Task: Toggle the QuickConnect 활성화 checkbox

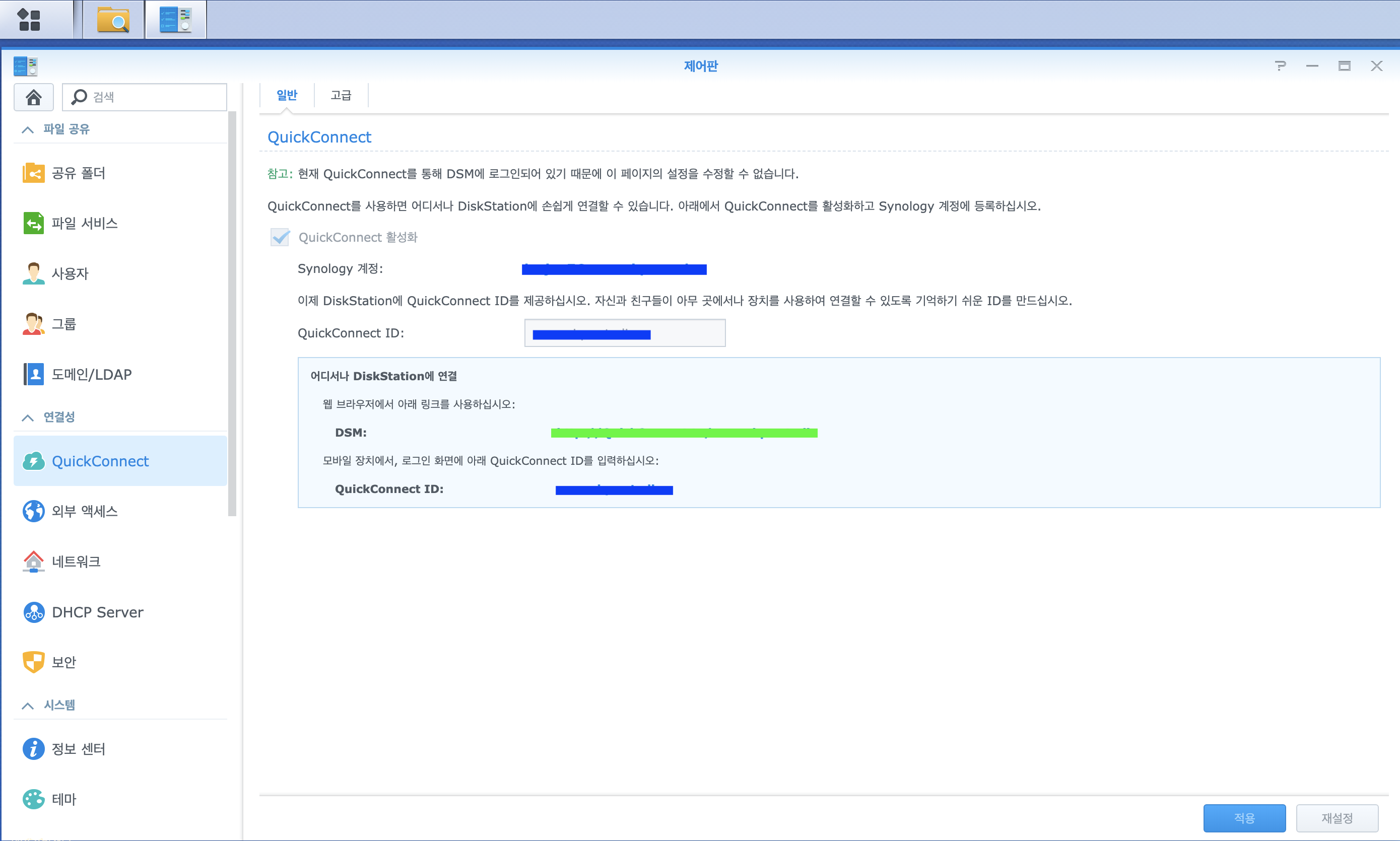Action: tap(280, 237)
